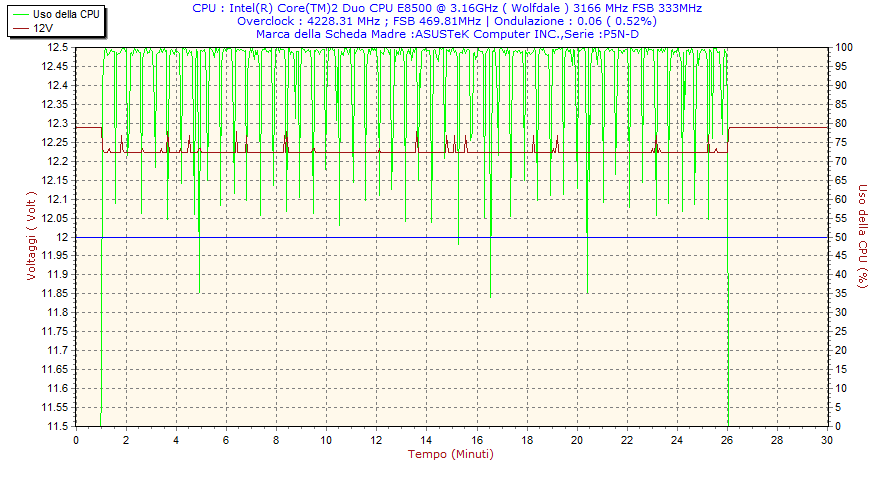893x482 pixels.
Task: Click the 11.85 tick on voltage axis
Action: tap(55, 294)
